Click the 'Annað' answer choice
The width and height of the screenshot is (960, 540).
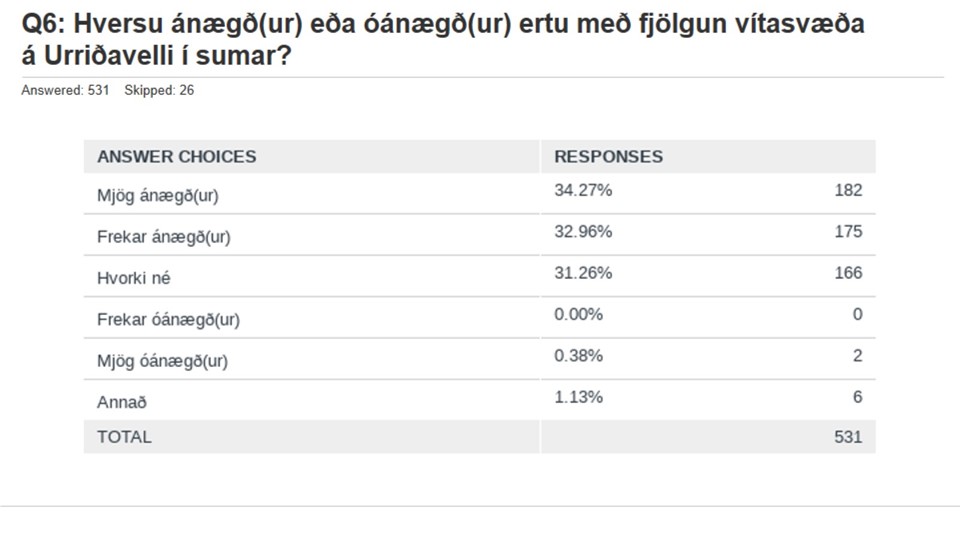[x=122, y=402]
